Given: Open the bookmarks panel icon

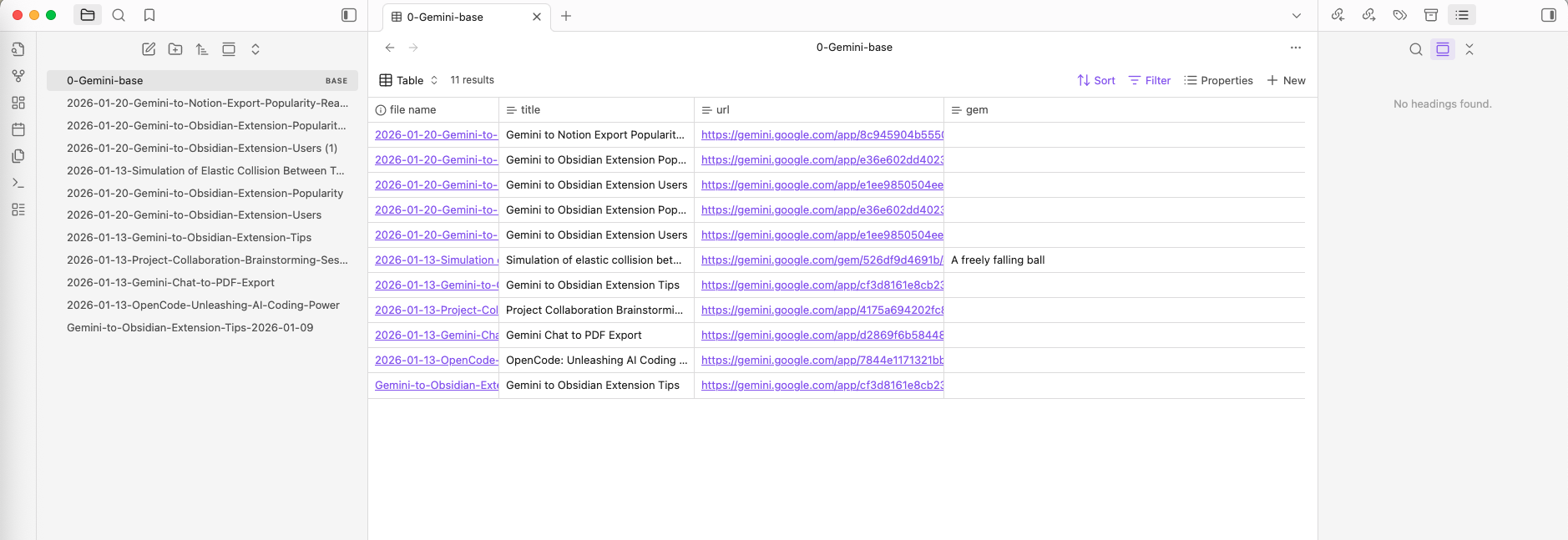Looking at the screenshot, I should [149, 15].
